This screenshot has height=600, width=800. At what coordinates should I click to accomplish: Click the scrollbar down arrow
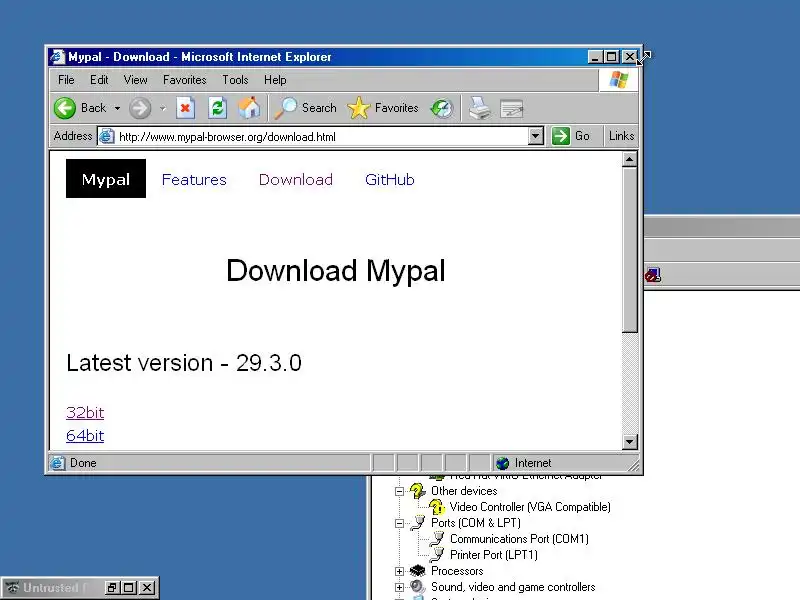pos(630,442)
